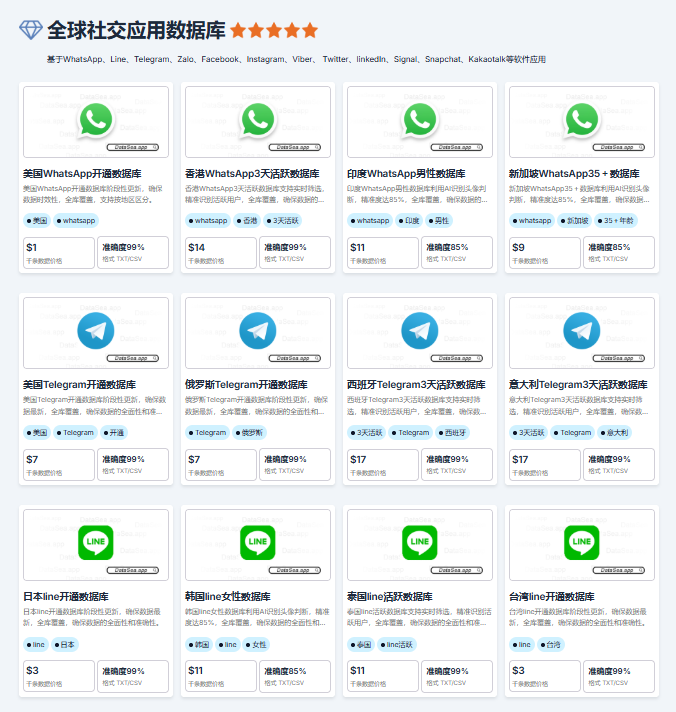Viewport: 676px width, 712px height.
Task: Click Telegram icon on 俄罗斯Telegram开通数据库 card
Action: [258, 331]
